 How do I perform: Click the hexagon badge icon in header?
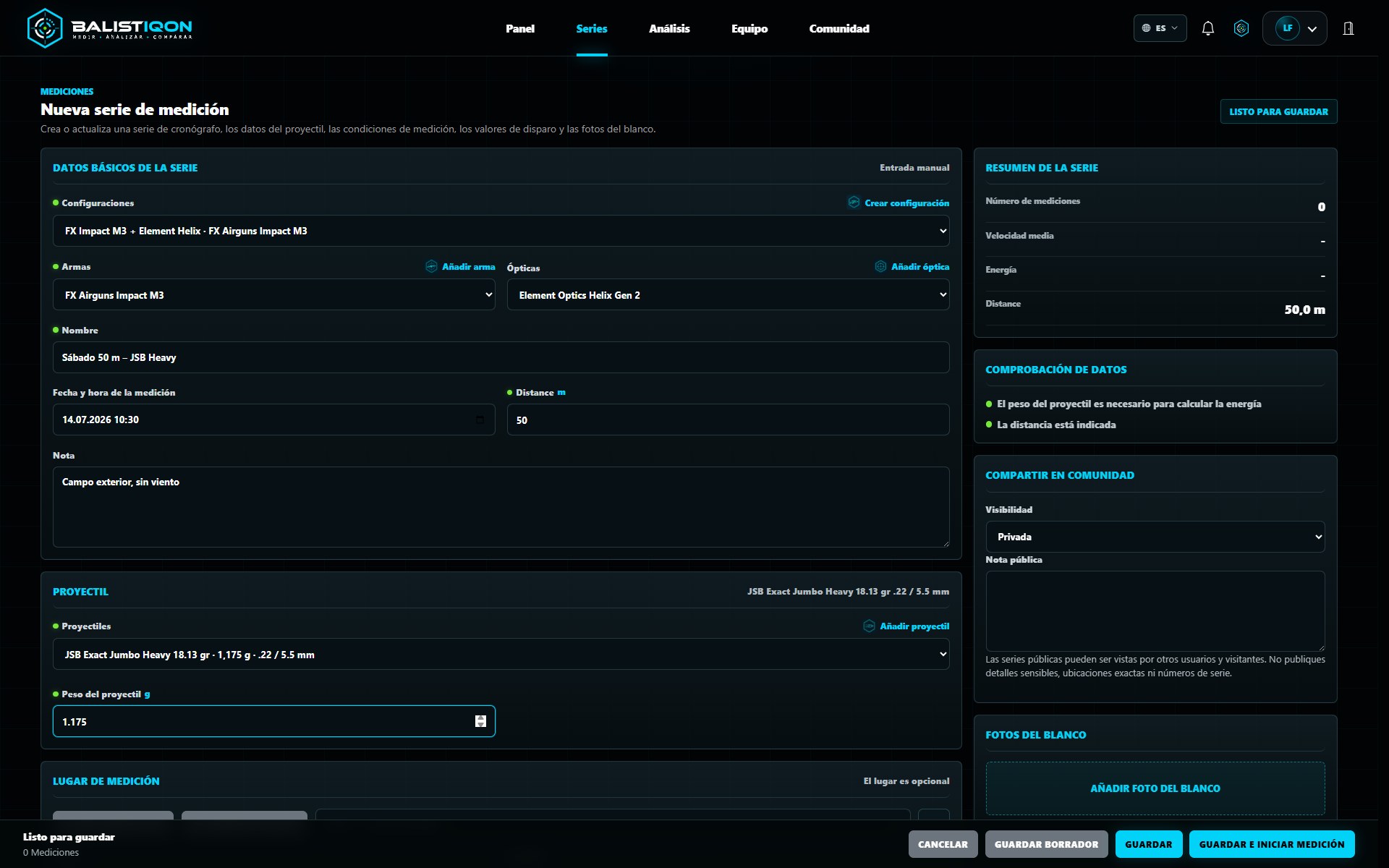pyautogui.click(x=1241, y=28)
